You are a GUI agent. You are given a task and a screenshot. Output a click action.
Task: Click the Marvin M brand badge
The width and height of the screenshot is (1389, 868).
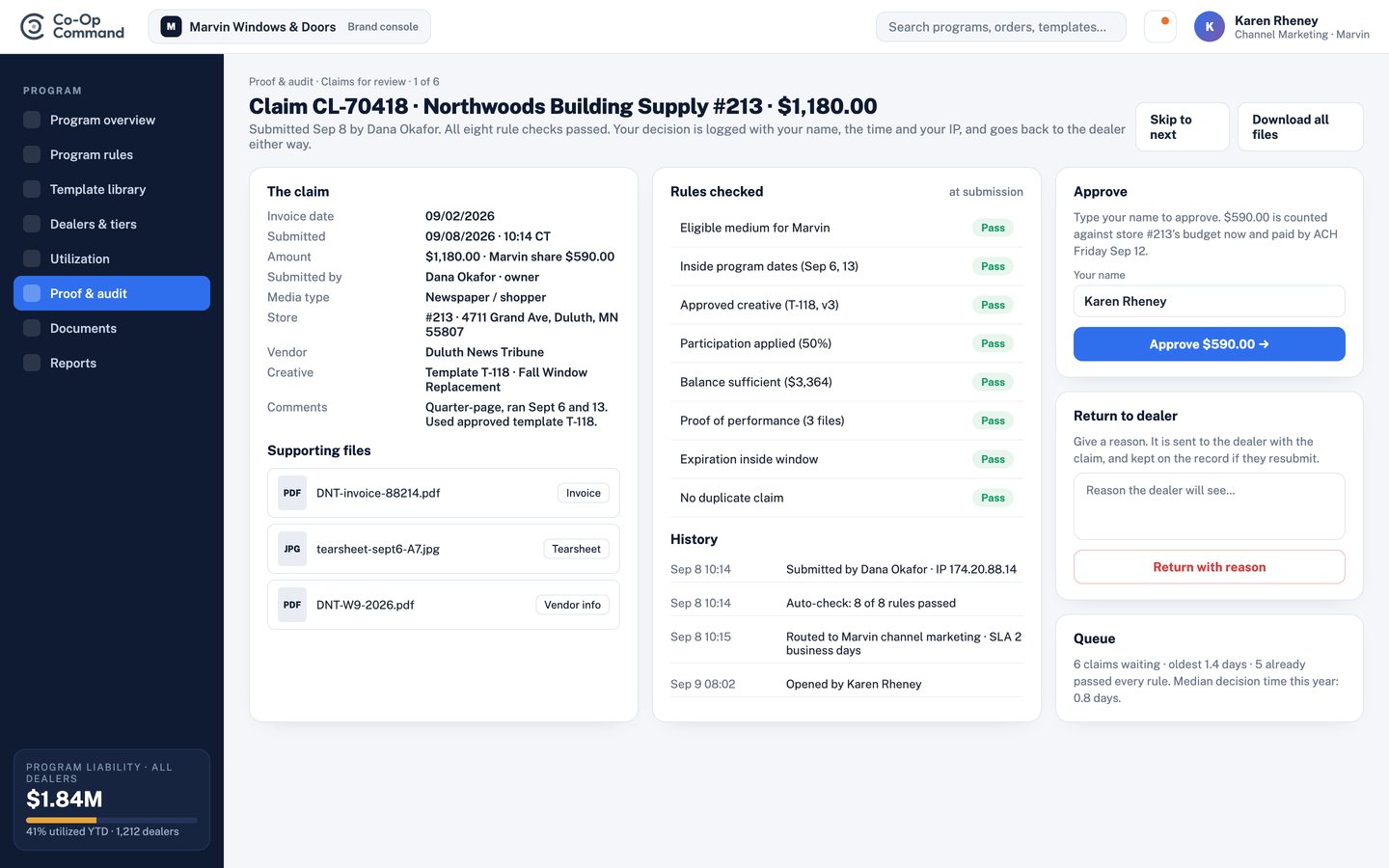pyautogui.click(x=171, y=27)
